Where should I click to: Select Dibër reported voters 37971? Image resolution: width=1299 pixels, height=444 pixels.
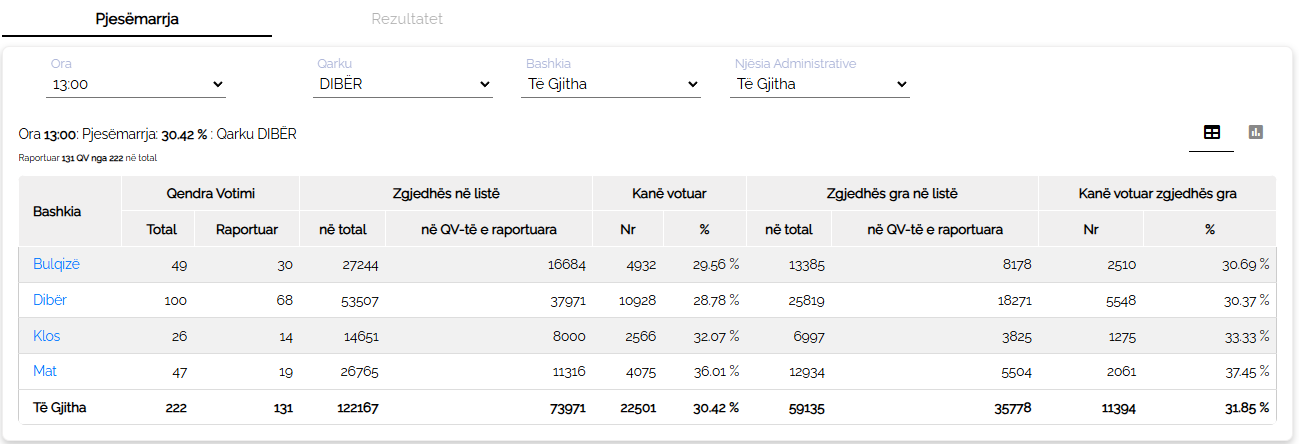[566, 300]
